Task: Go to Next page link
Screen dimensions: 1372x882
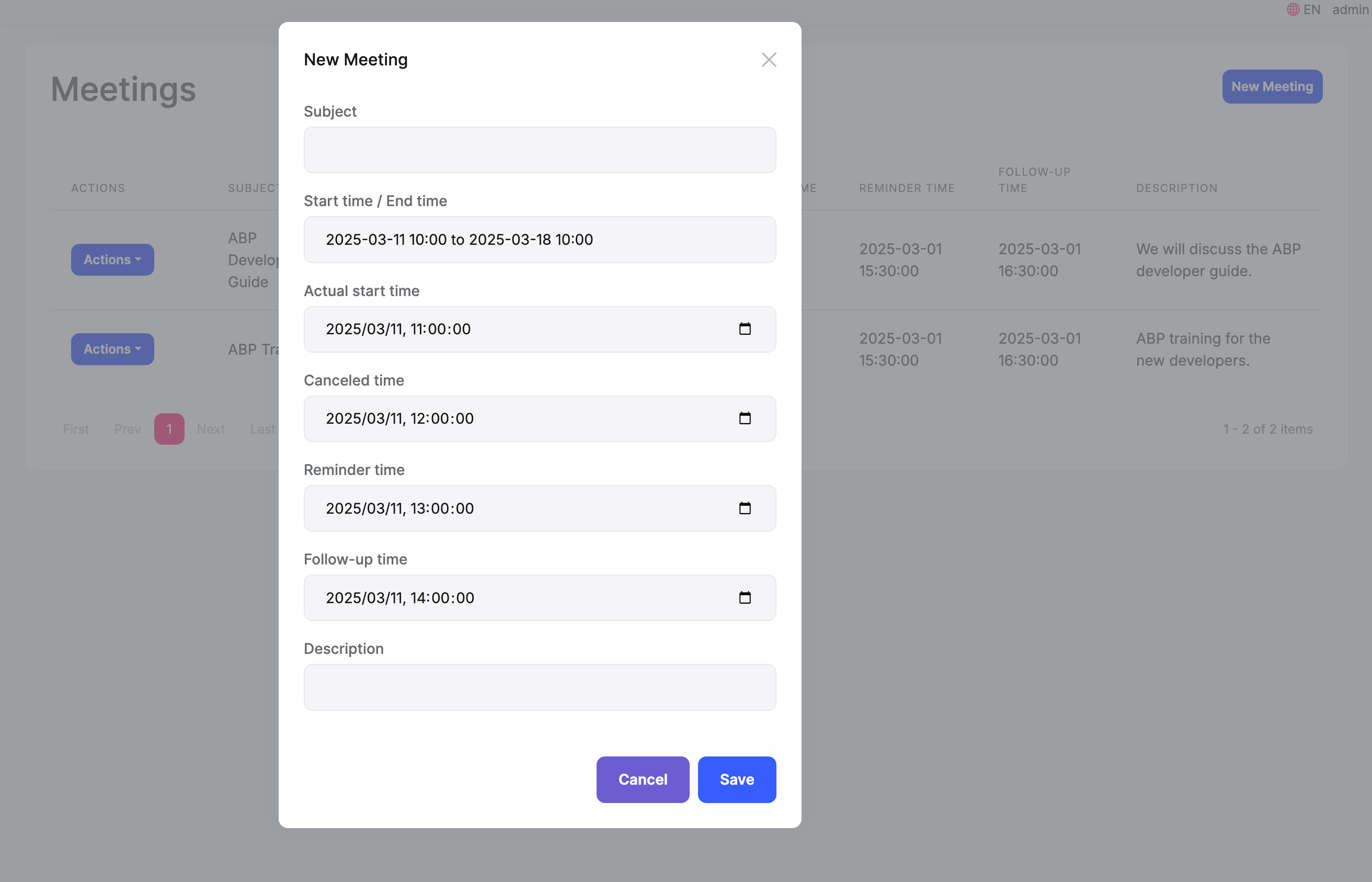Action: point(211,429)
